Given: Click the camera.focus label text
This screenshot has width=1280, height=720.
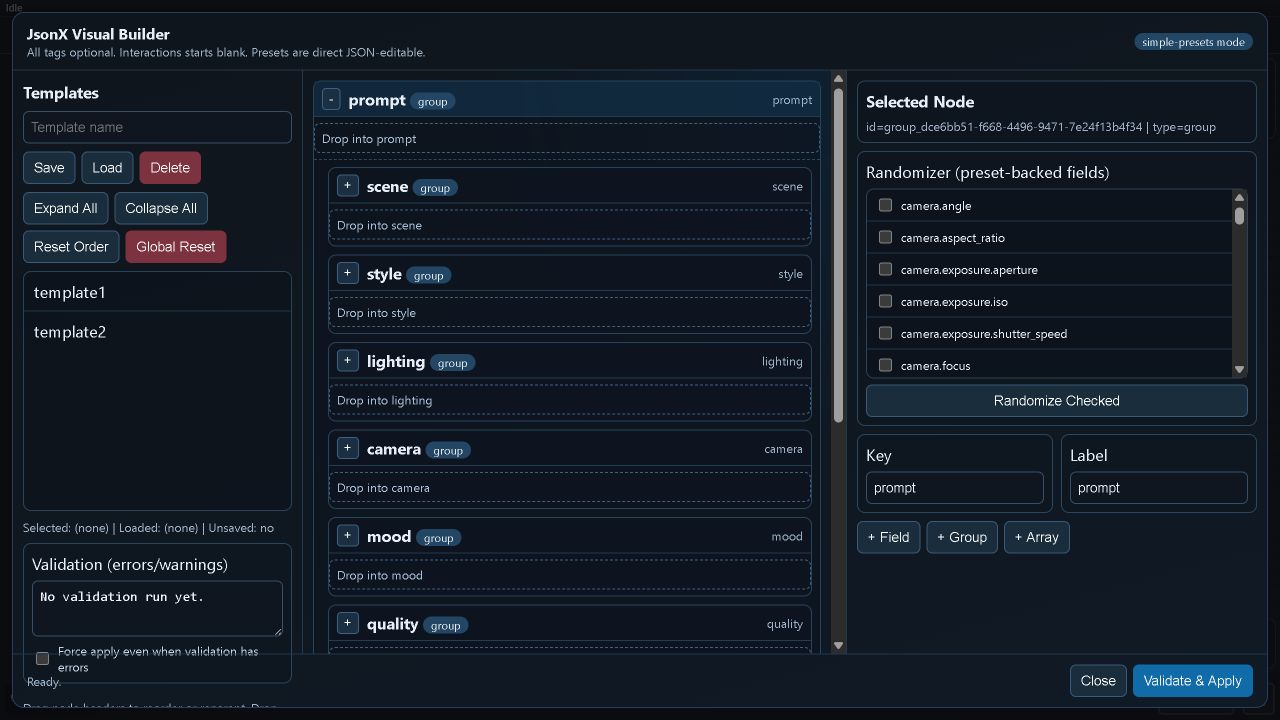Looking at the screenshot, I should click(935, 366).
